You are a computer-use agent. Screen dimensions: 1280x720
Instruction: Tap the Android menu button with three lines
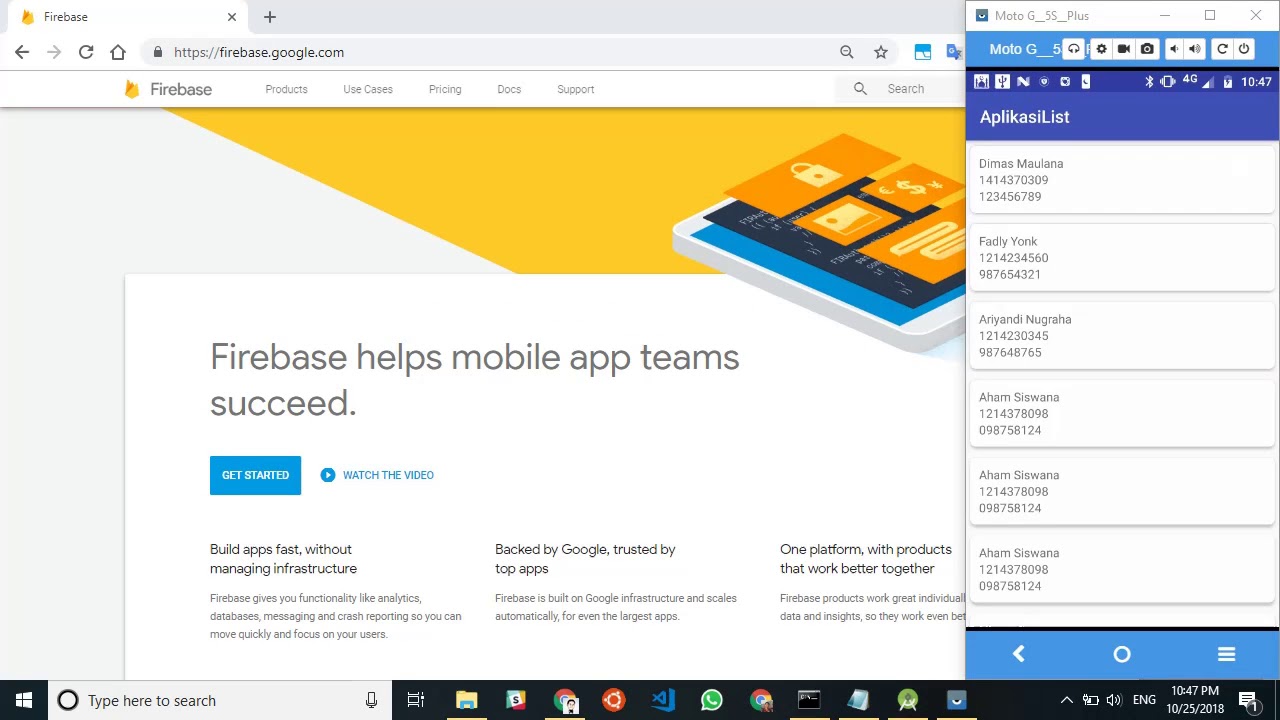1227,654
